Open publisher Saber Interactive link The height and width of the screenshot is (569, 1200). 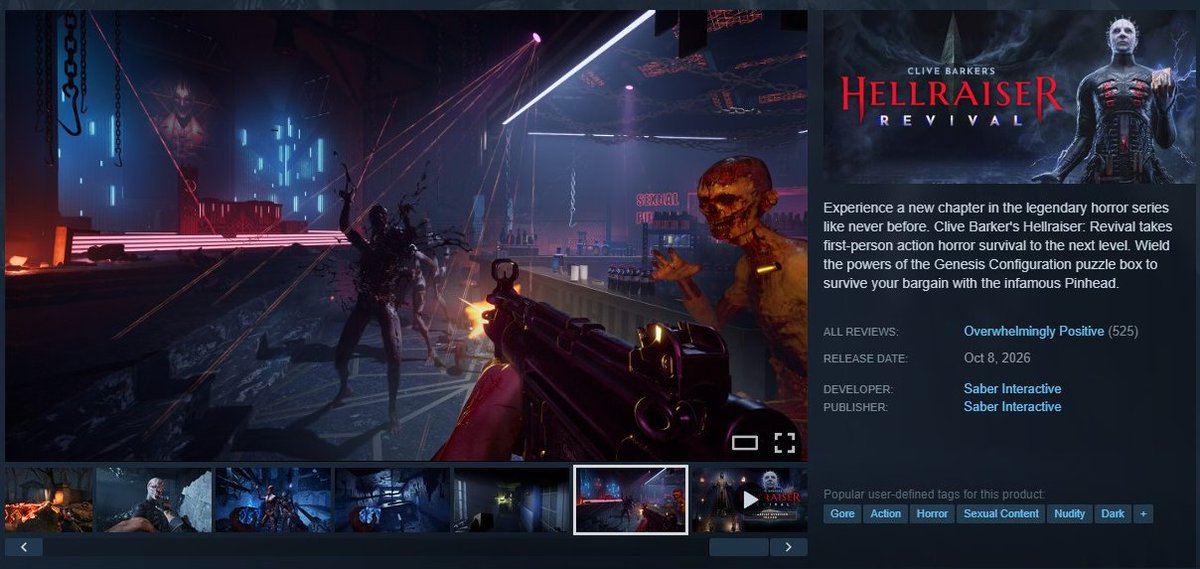tap(1012, 407)
